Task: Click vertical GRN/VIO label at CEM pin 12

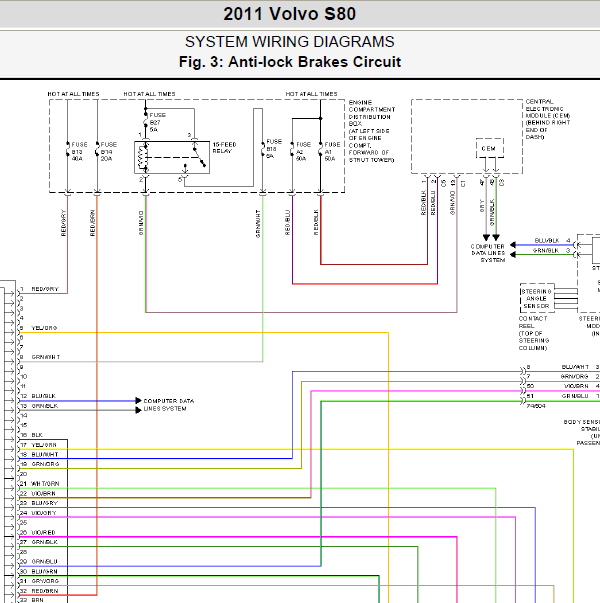Action: point(452,203)
